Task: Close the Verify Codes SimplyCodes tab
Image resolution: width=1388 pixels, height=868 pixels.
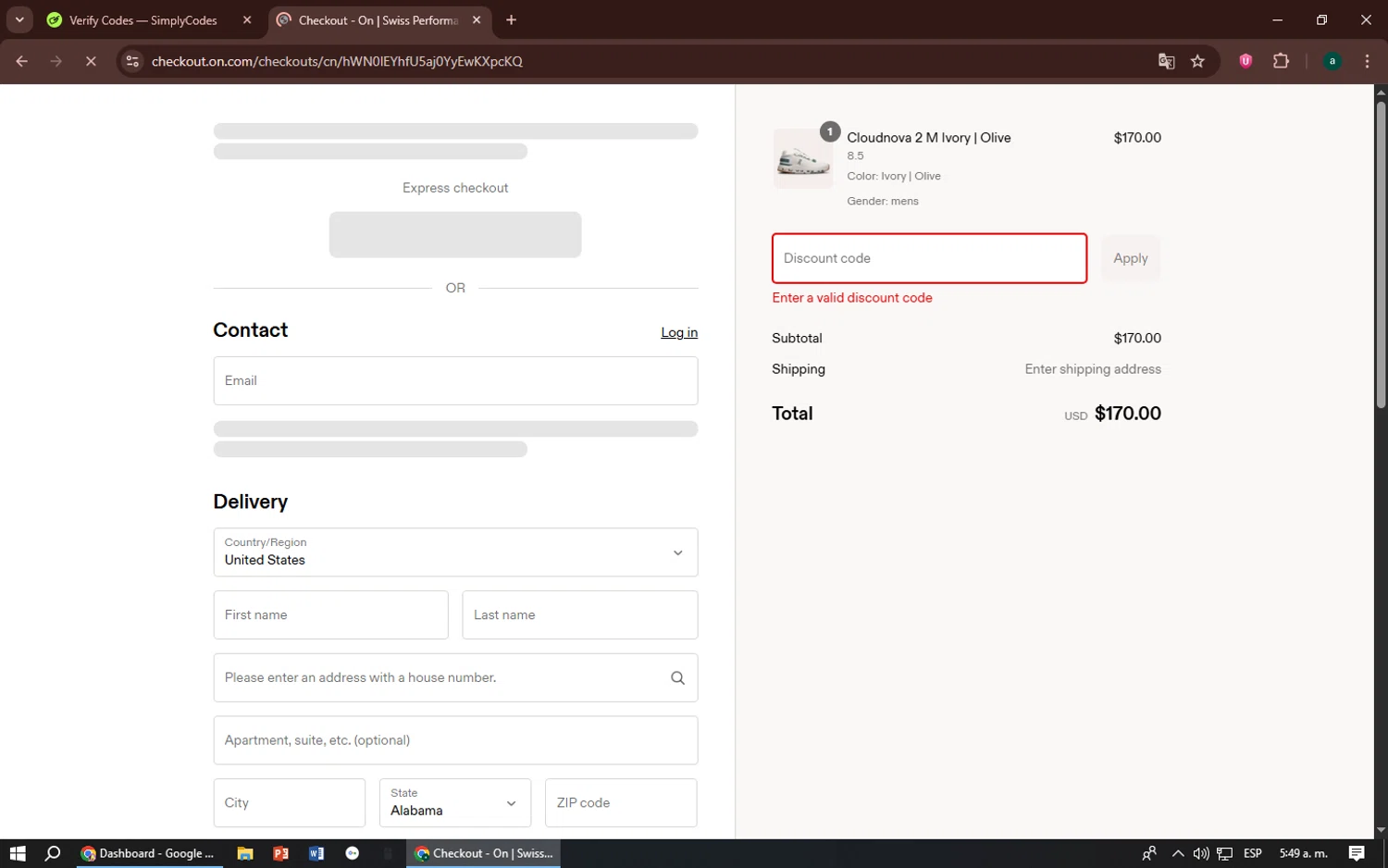Action: point(247,19)
